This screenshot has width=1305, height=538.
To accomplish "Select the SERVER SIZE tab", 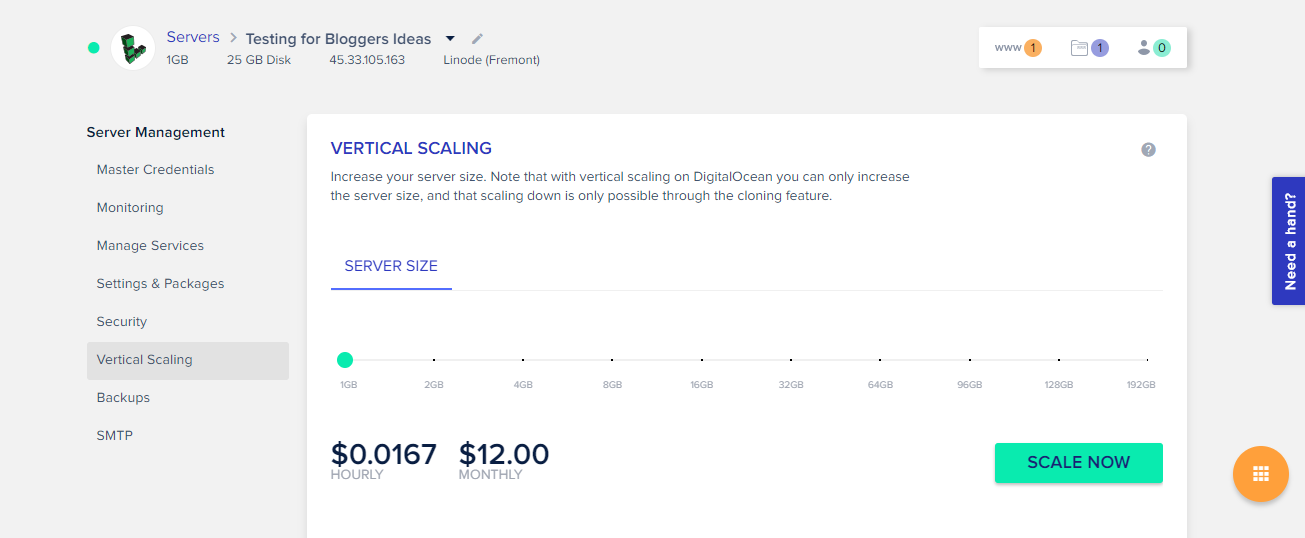I will tap(391, 266).
